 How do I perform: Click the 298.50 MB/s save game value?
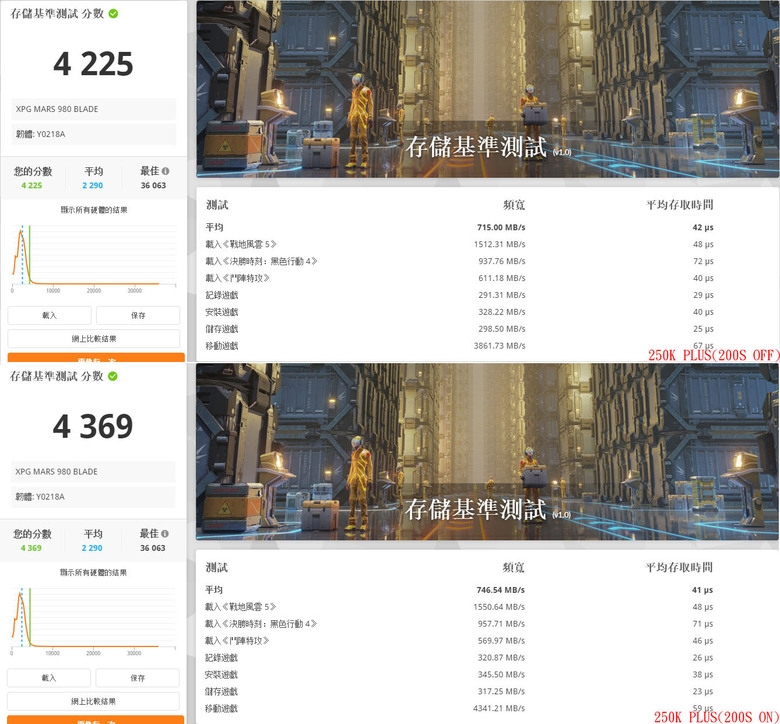(502, 329)
